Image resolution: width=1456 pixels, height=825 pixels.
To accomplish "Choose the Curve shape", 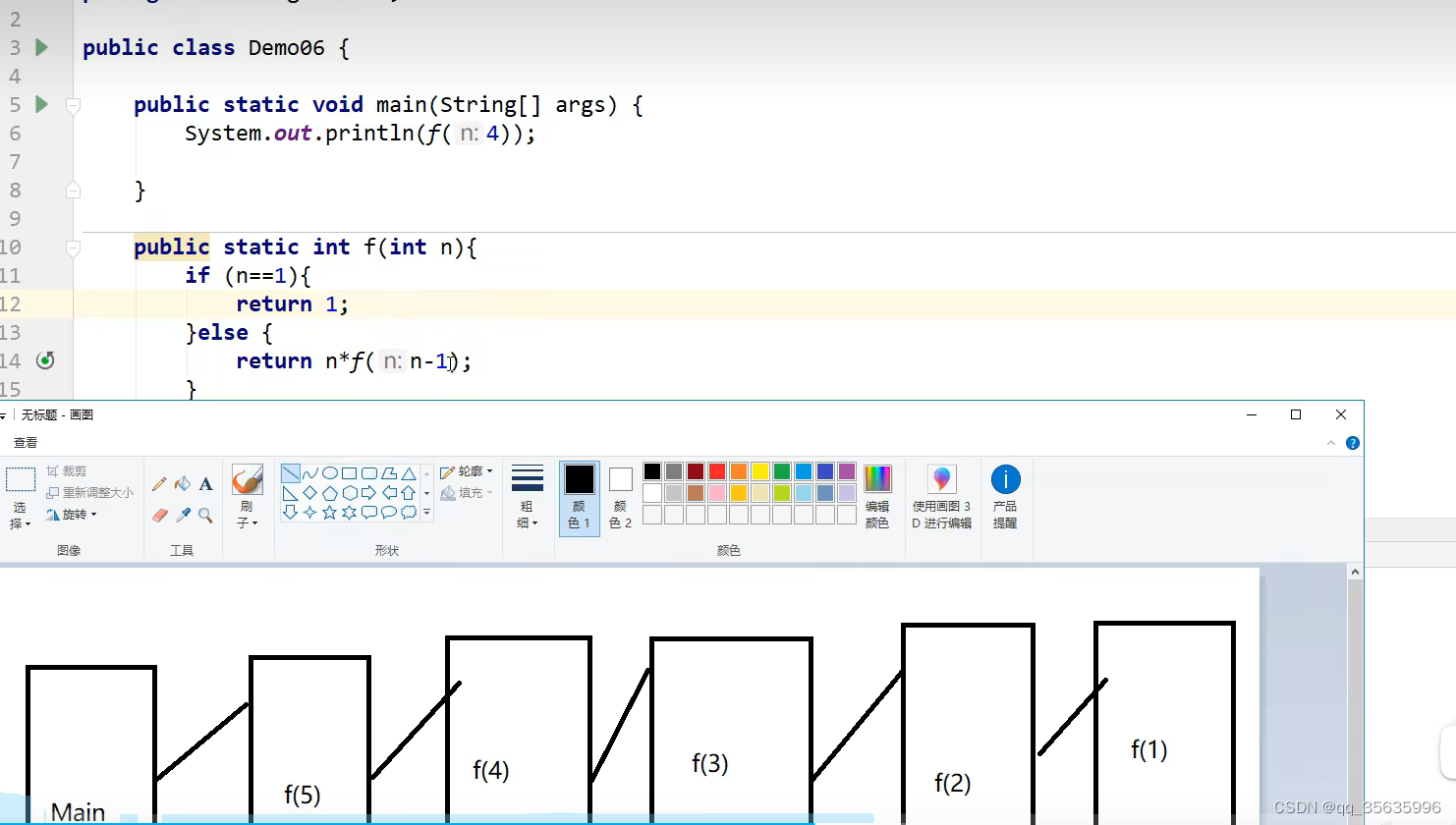I will click(310, 473).
